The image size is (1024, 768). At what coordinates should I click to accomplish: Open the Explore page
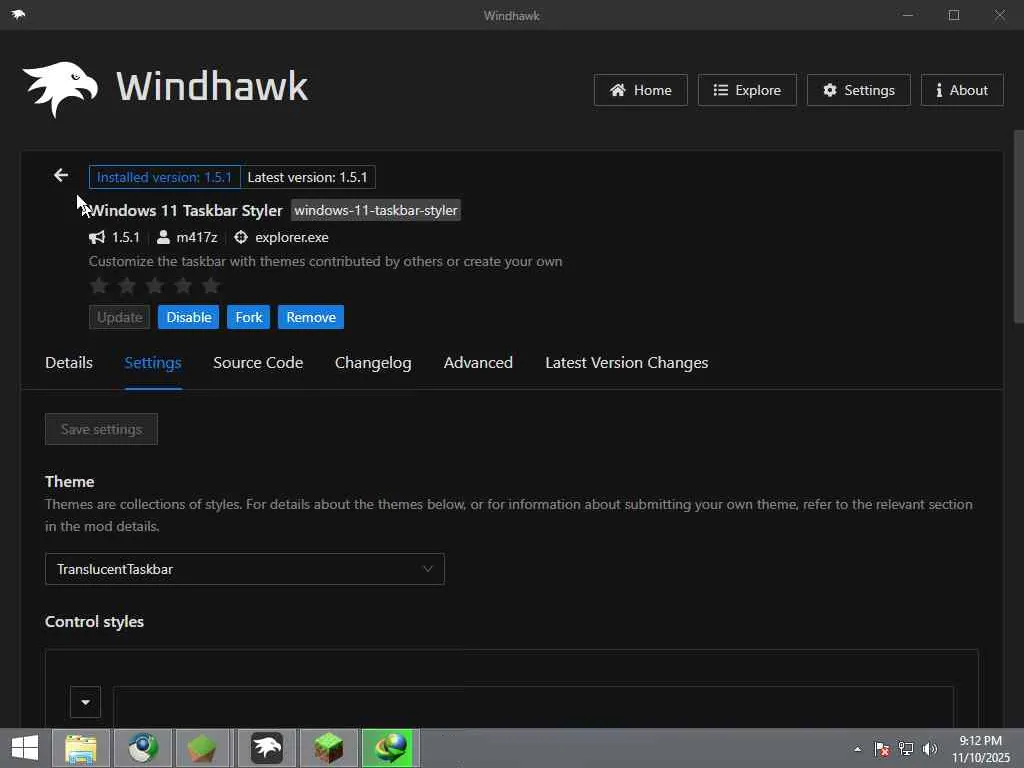747,90
